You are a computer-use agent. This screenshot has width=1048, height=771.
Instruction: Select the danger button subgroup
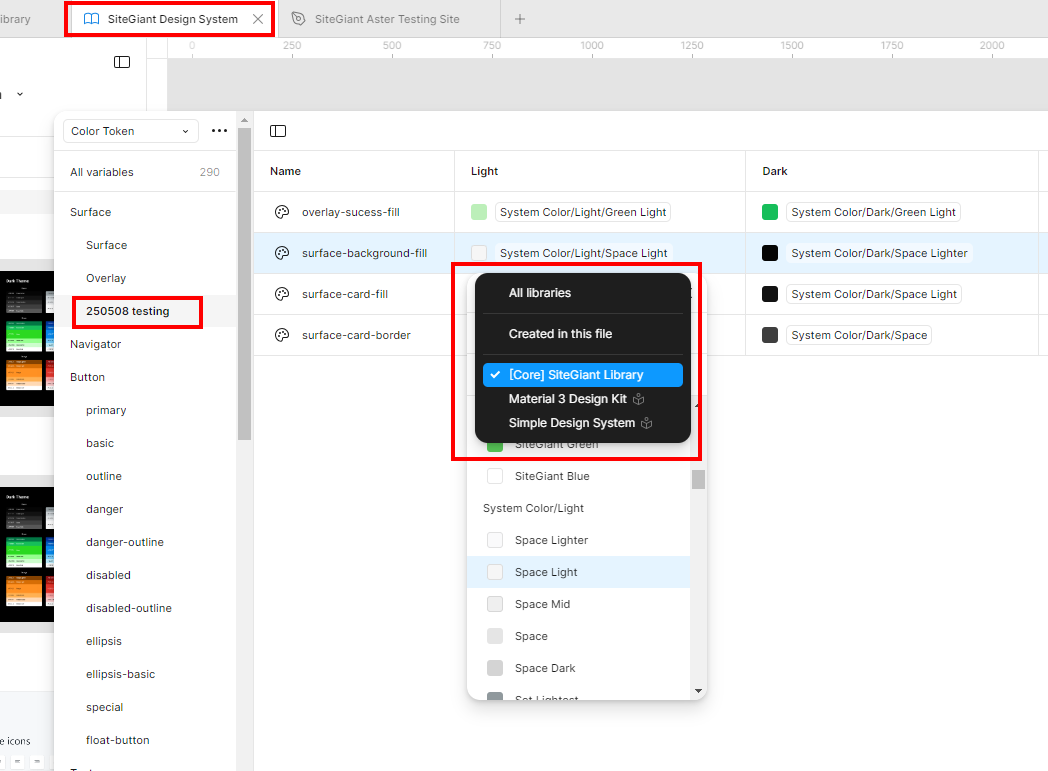pyautogui.click(x=104, y=509)
